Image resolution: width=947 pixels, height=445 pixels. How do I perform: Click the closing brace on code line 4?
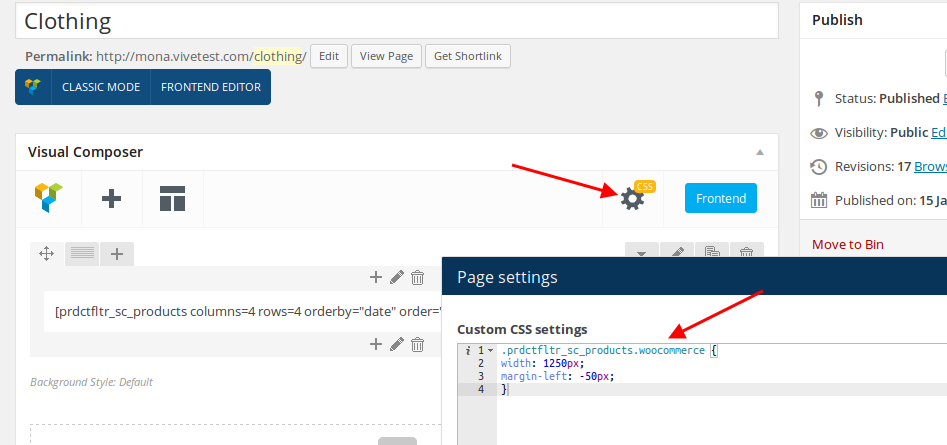pos(504,389)
